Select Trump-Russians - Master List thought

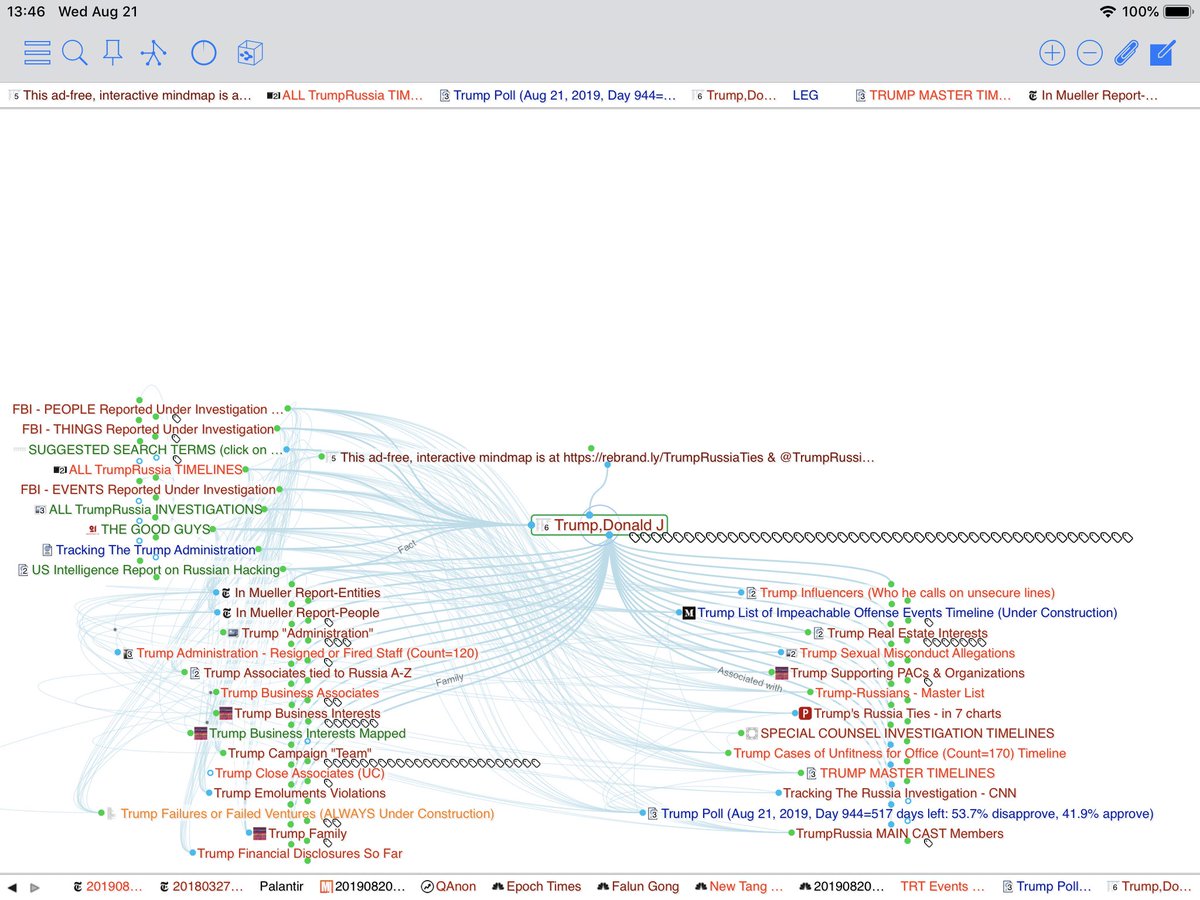[x=900, y=693]
